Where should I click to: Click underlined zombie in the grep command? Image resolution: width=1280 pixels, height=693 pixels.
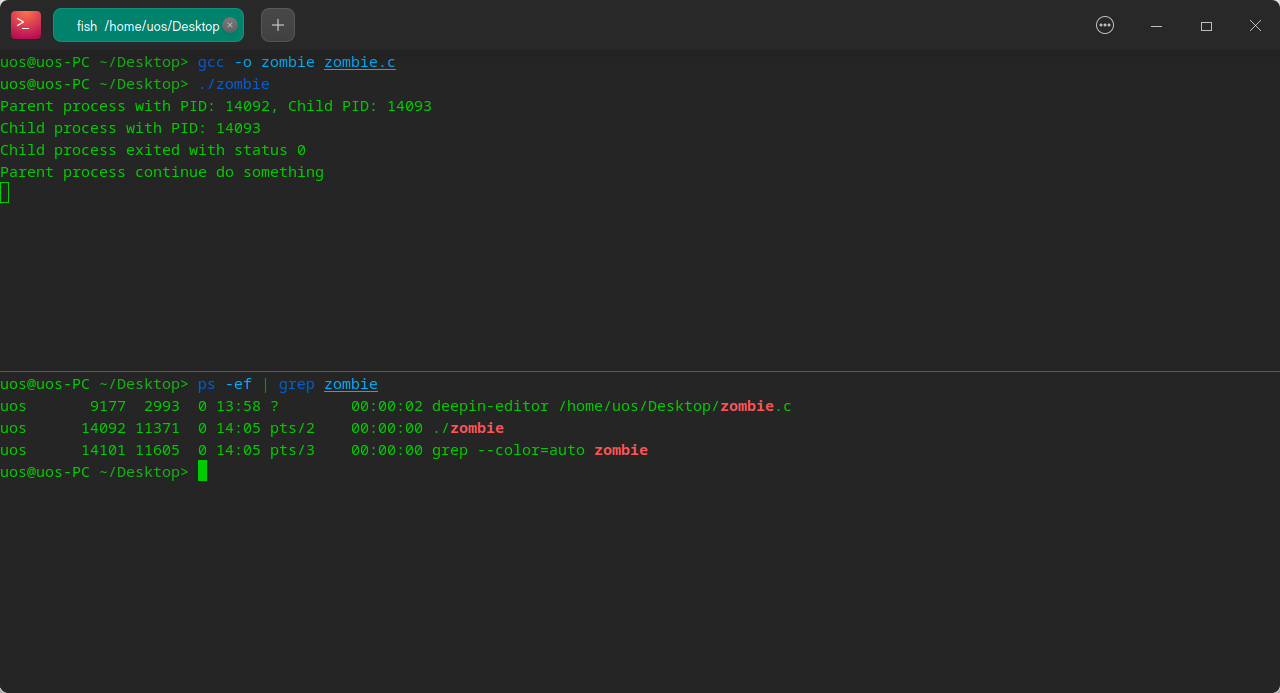pos(350,384)
